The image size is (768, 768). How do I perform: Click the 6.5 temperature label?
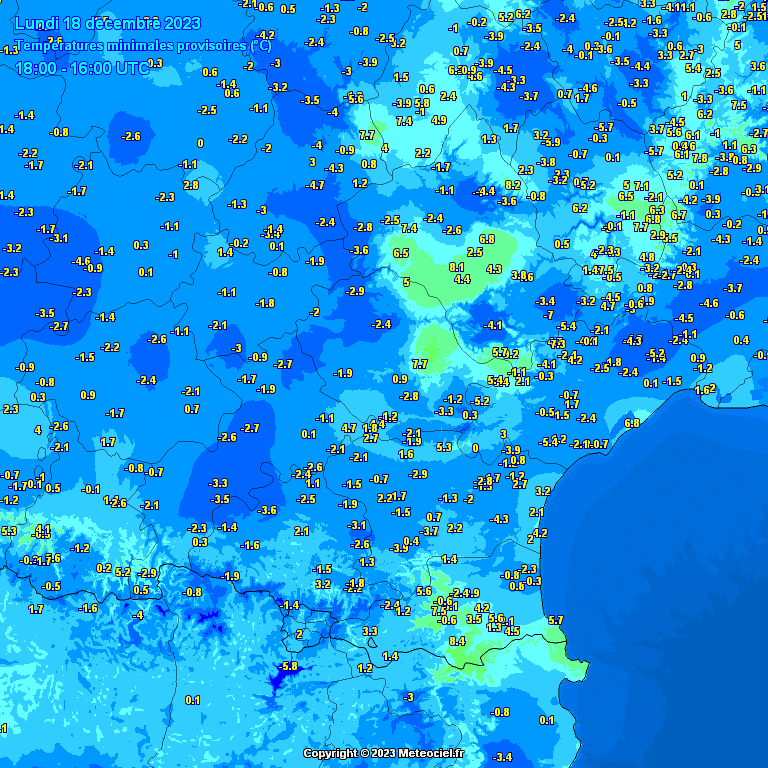click(401, 254)
